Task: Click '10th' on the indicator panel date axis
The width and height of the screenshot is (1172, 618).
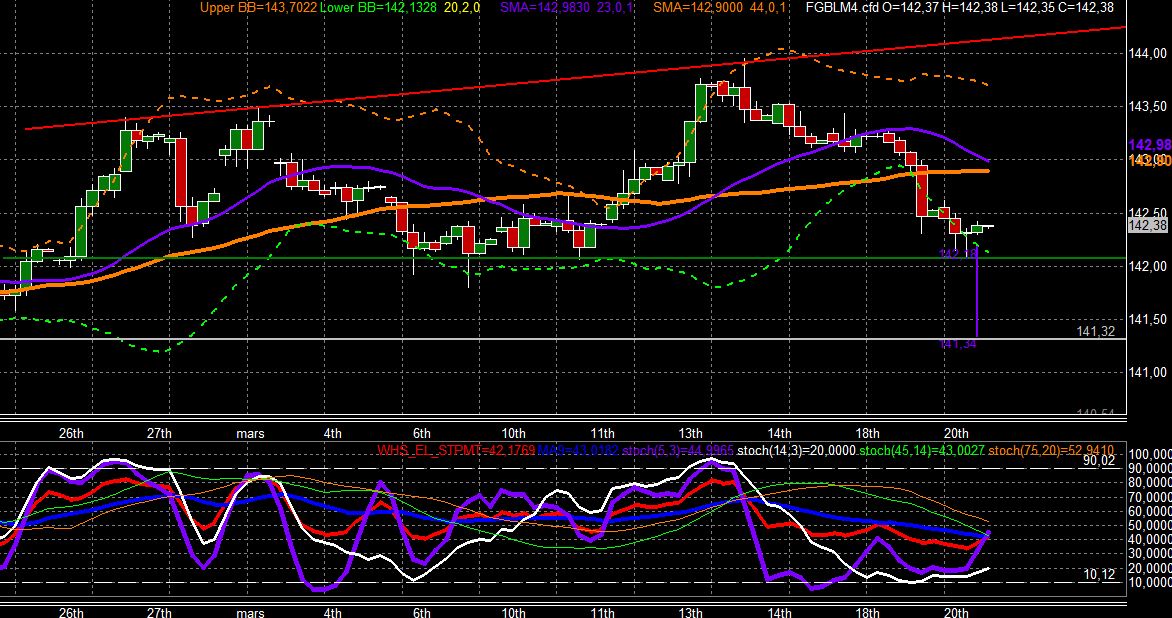Action: 513,612
